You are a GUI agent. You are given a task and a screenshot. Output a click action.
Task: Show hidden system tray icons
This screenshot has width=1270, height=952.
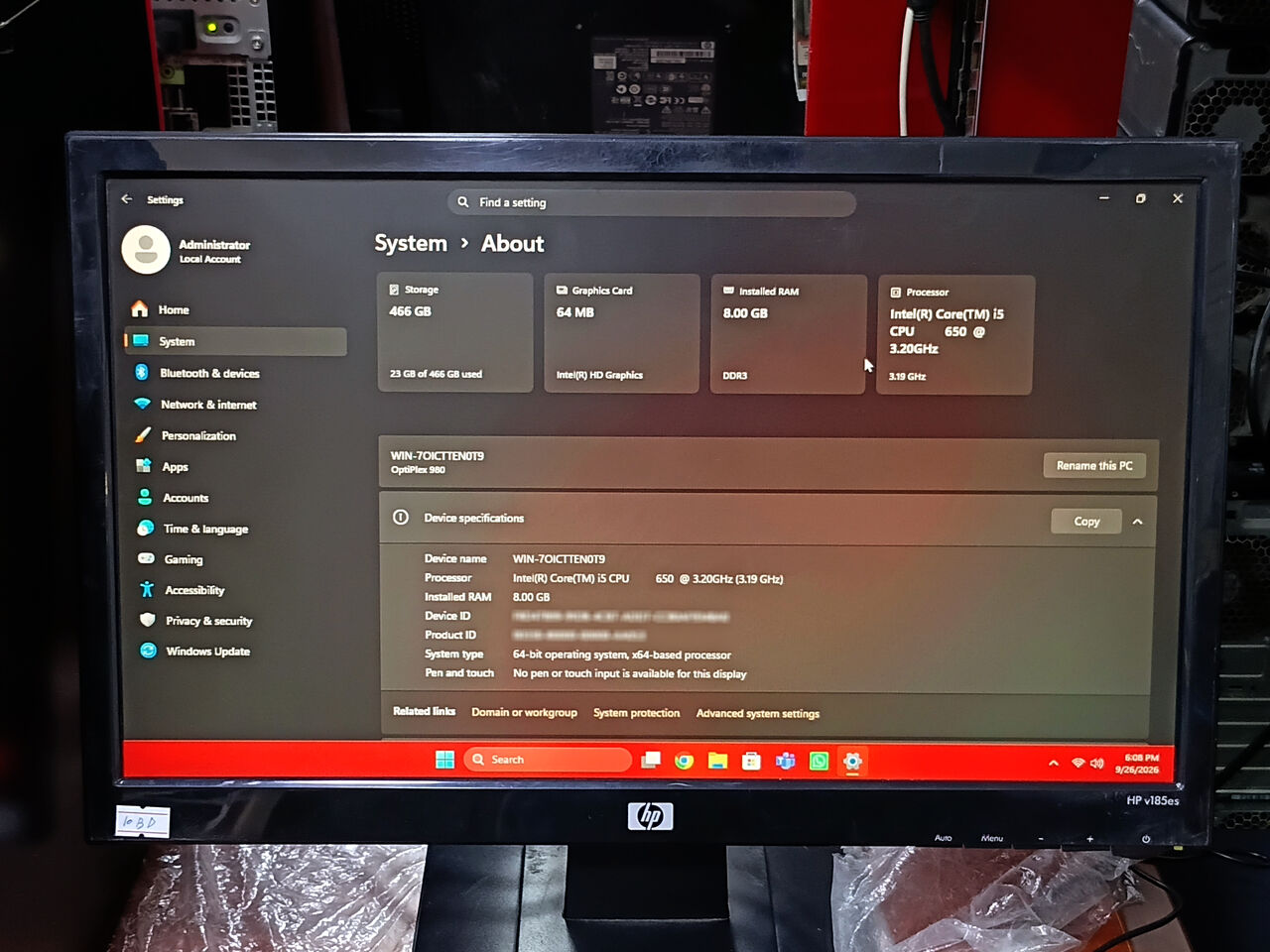(1053, 763)
